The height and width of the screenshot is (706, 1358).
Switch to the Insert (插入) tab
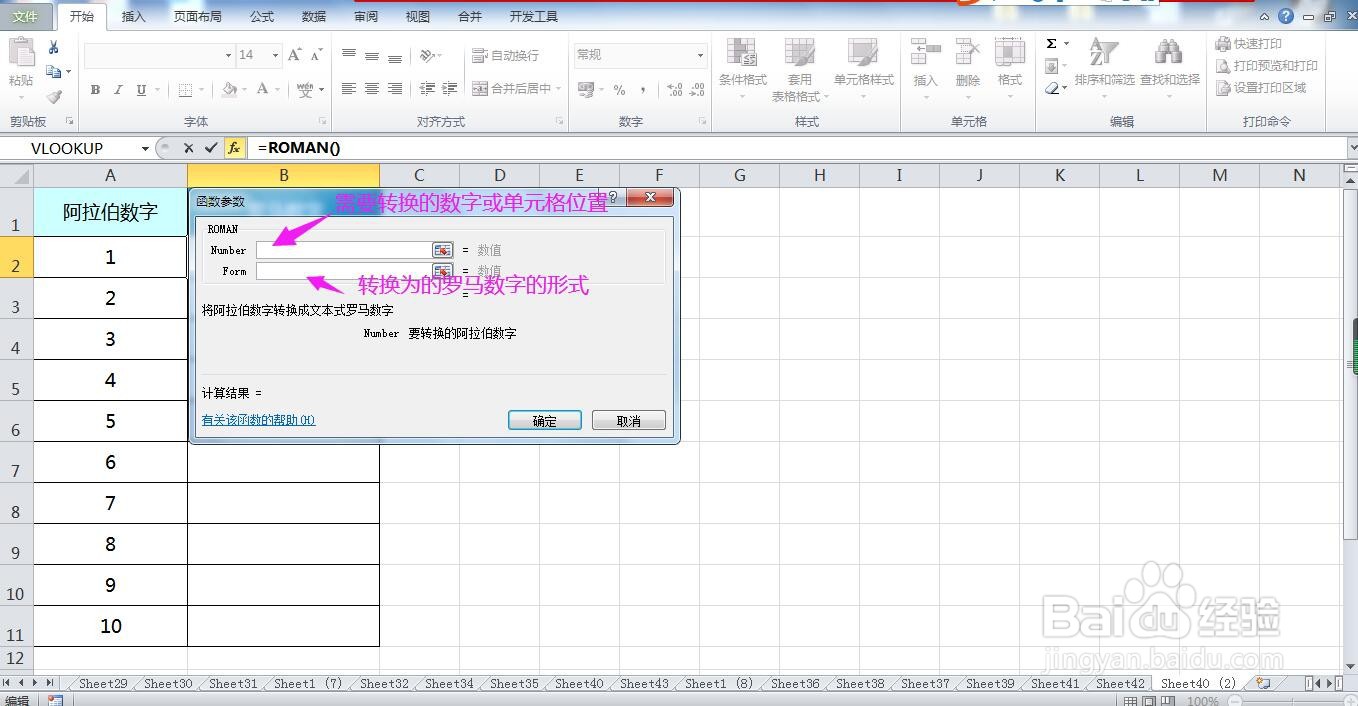pos(133,16)
